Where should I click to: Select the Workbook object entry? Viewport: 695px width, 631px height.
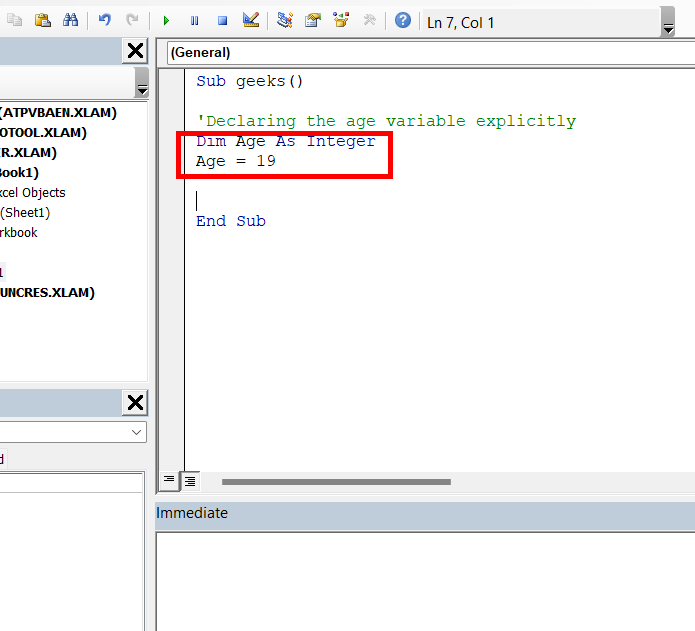click(x=19, y=233)
